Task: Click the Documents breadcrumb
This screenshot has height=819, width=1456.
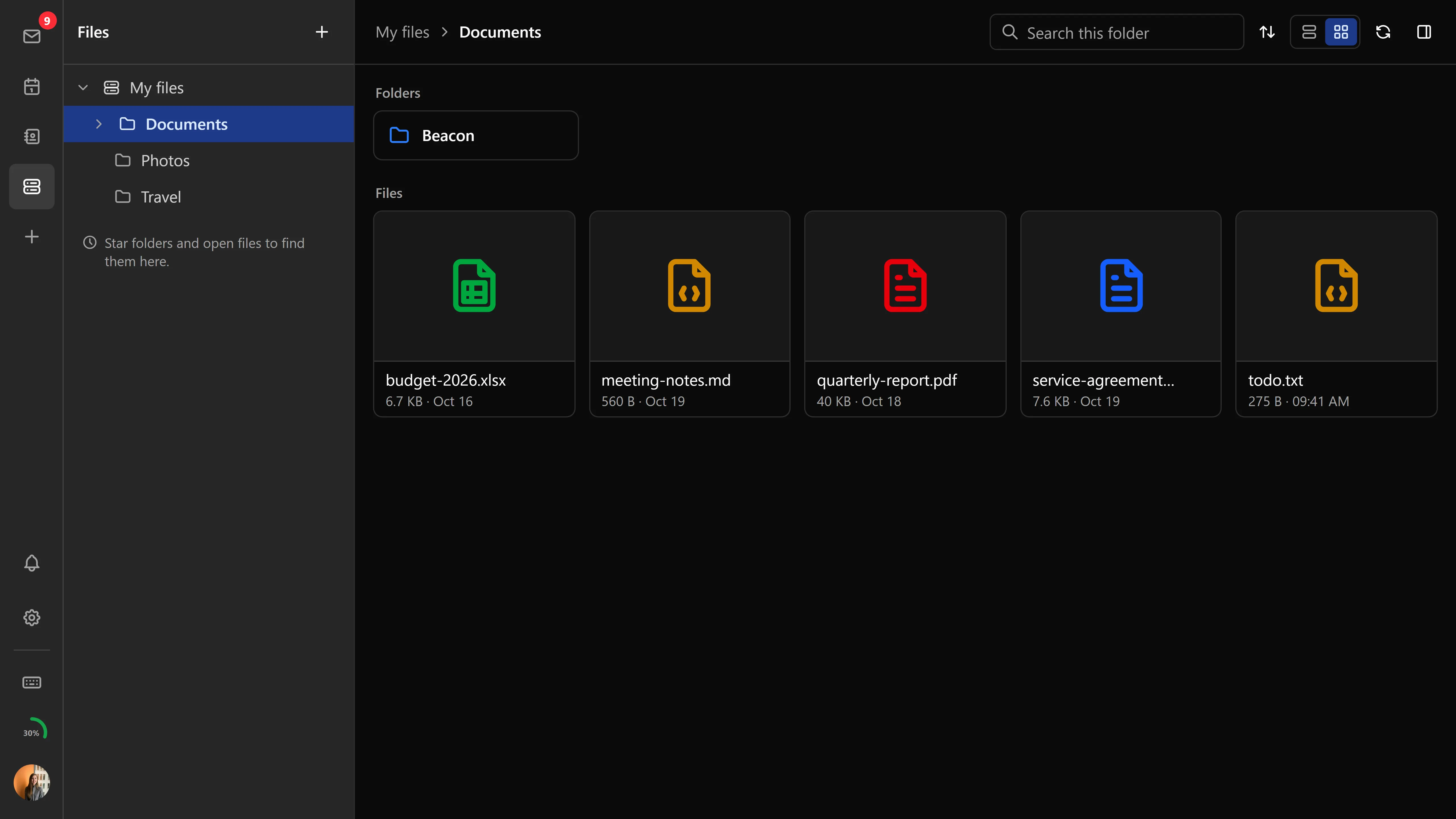Action: coord(500,32)
